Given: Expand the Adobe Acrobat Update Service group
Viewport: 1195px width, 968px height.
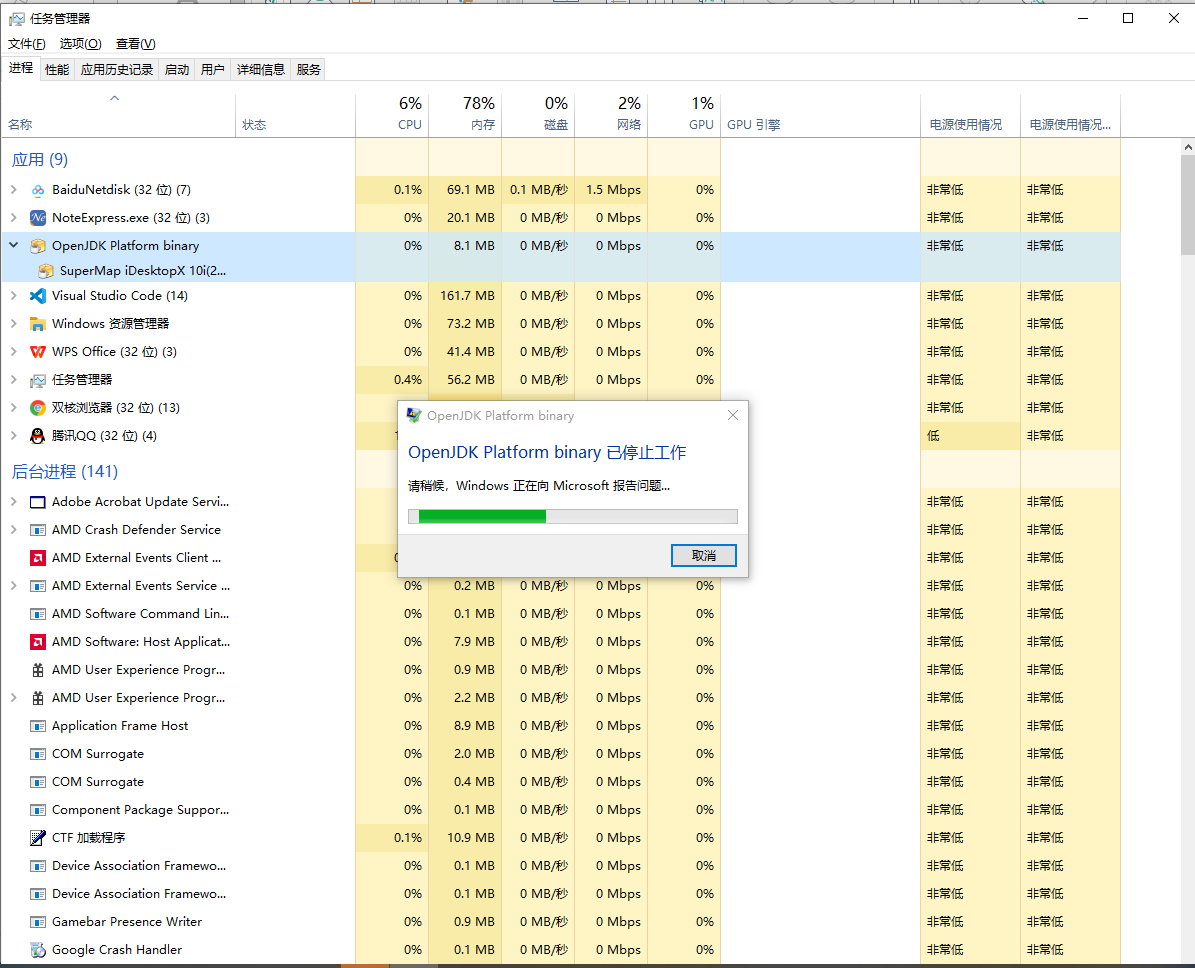Looking at the screenshot, I should point(14,502).
